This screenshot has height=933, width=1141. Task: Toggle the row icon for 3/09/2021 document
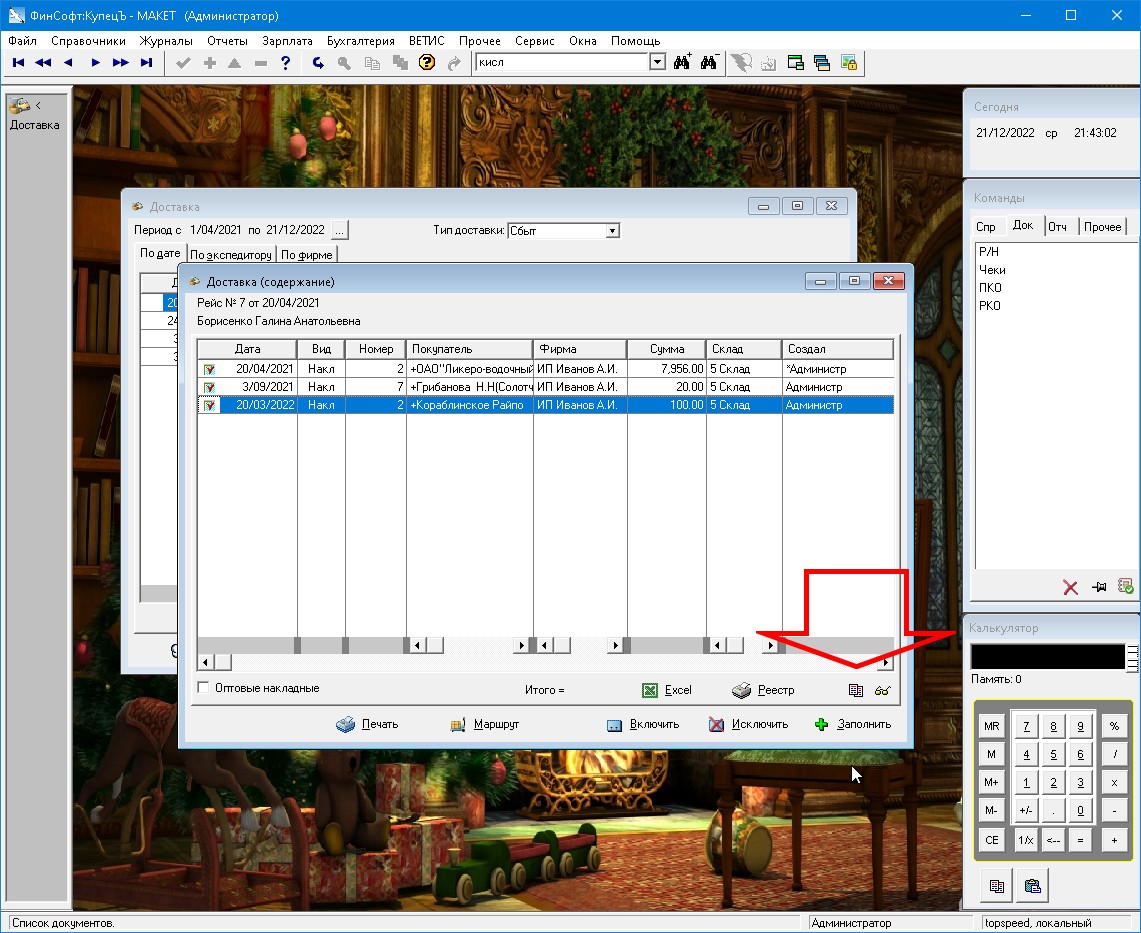click(x=210, y=387)
